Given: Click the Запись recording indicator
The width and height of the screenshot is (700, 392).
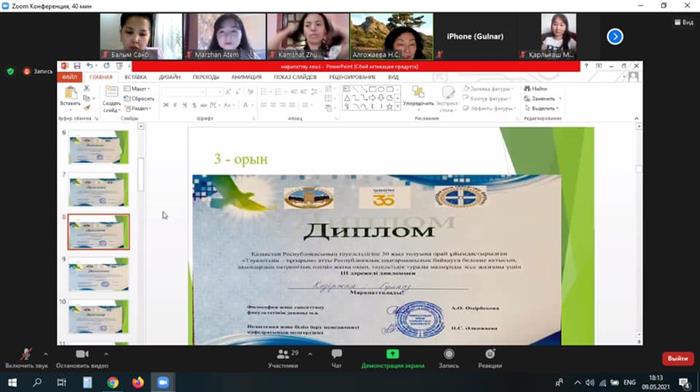Looking at the screenshot, I should coord(38,71).
